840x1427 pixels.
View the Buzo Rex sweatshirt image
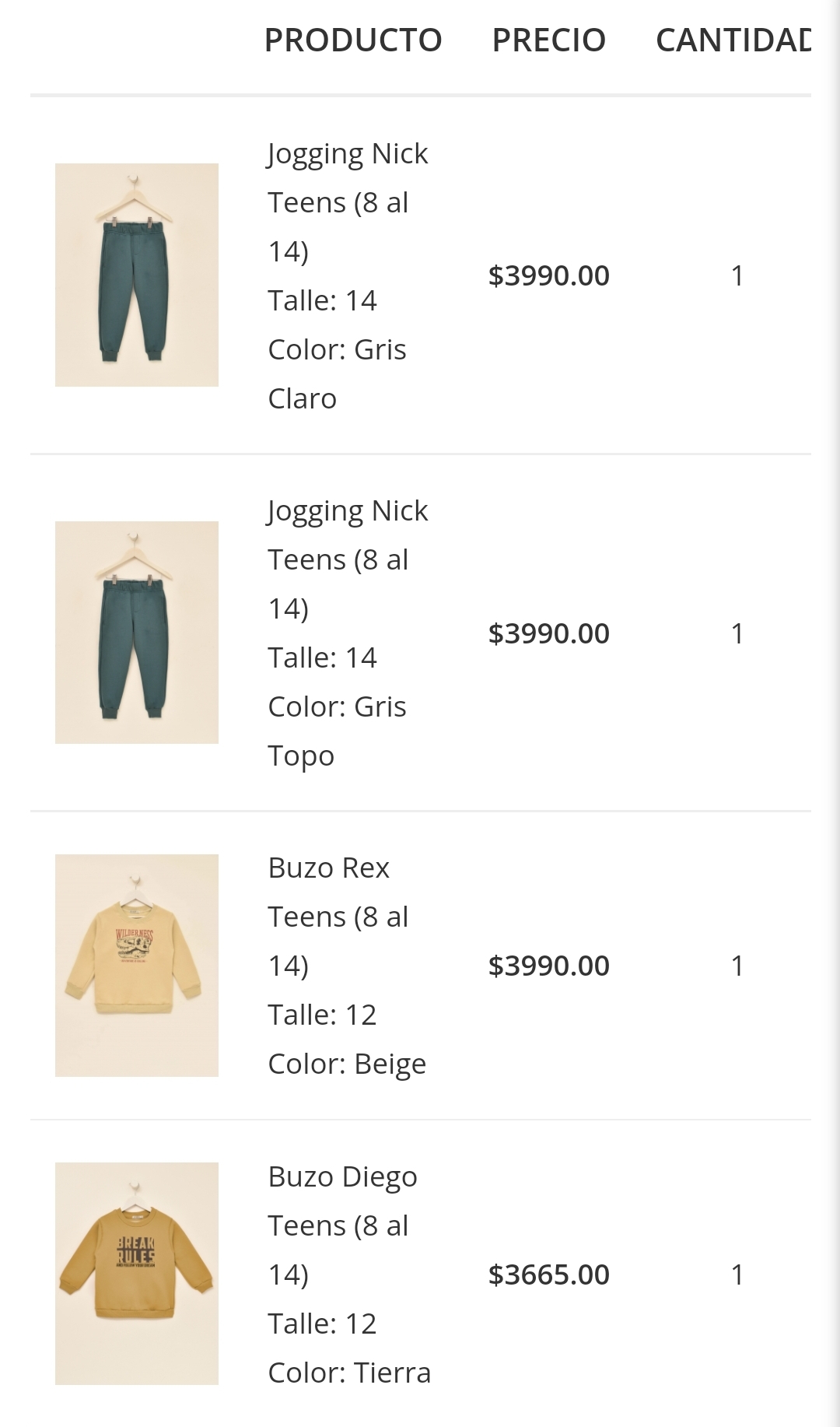(137, 966)
